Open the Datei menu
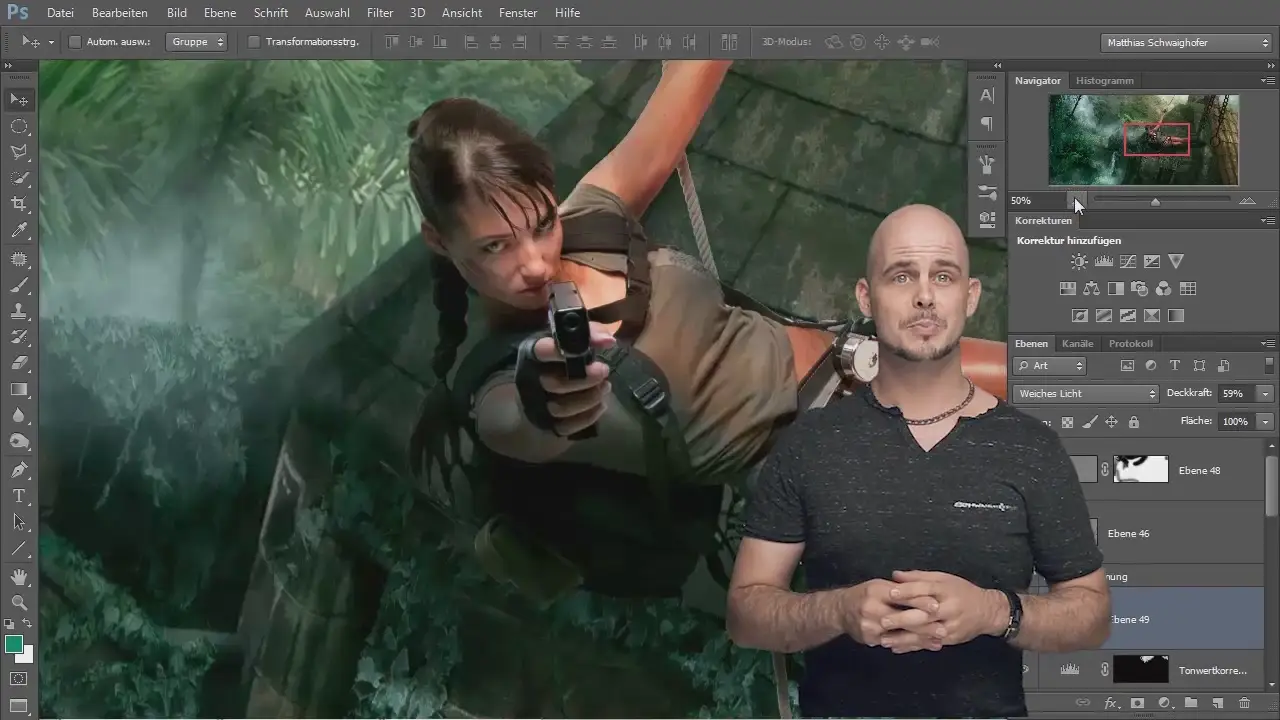1280x720 pixels. coord(60,13)
